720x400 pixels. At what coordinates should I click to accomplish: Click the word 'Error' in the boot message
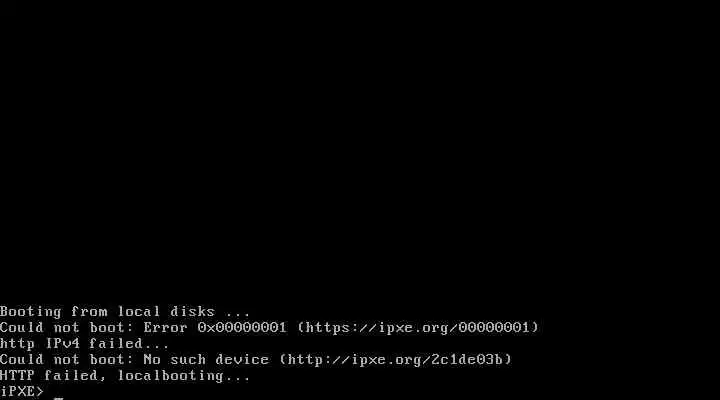coord(165,327)
